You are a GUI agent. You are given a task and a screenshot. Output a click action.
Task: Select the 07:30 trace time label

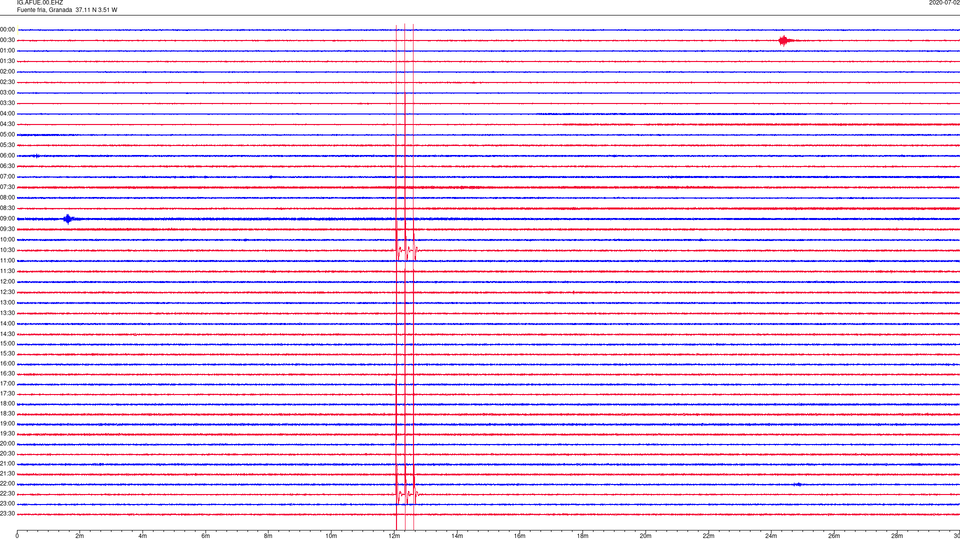pos(7,187)
